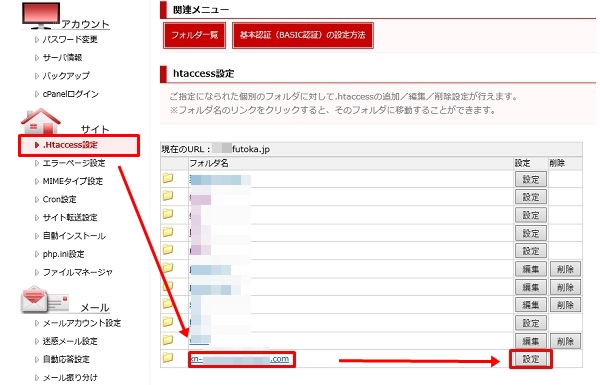Screen dimensions: 600x385
Task: Click the 削除 column header
Action: tap(557, 163)
